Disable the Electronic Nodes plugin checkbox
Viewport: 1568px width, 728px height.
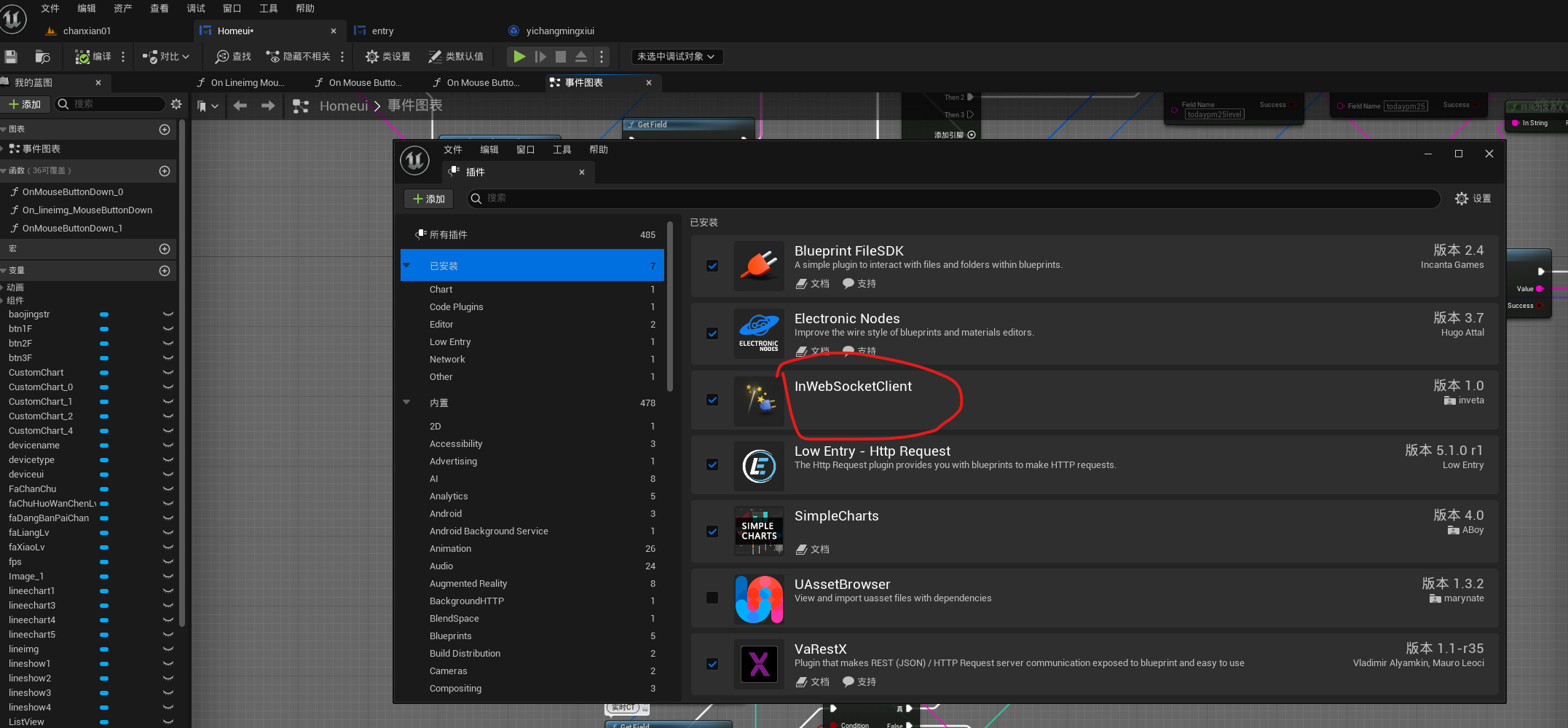point(712,333)
